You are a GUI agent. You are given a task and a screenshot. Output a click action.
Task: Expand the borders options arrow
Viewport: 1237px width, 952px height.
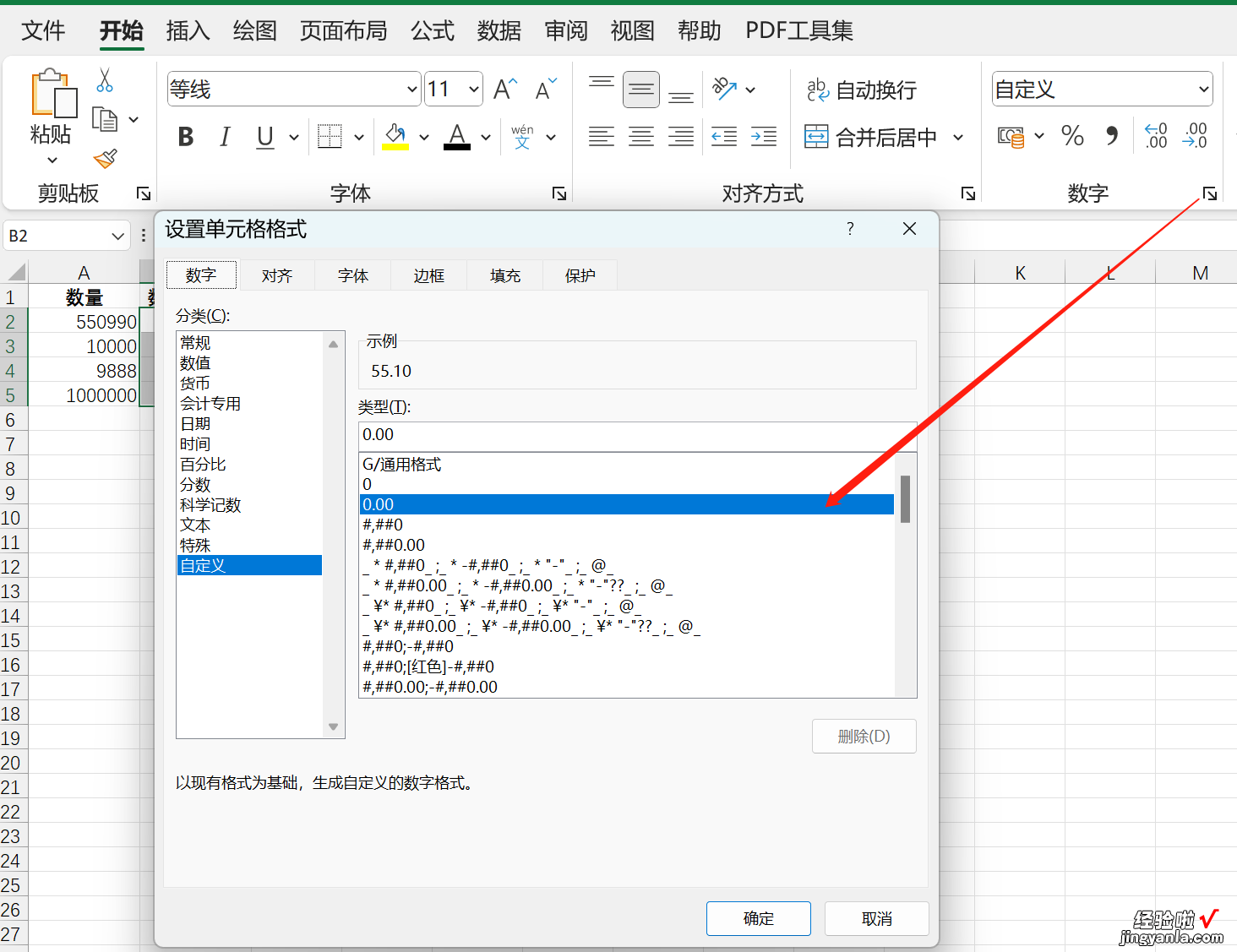point(359,137)
